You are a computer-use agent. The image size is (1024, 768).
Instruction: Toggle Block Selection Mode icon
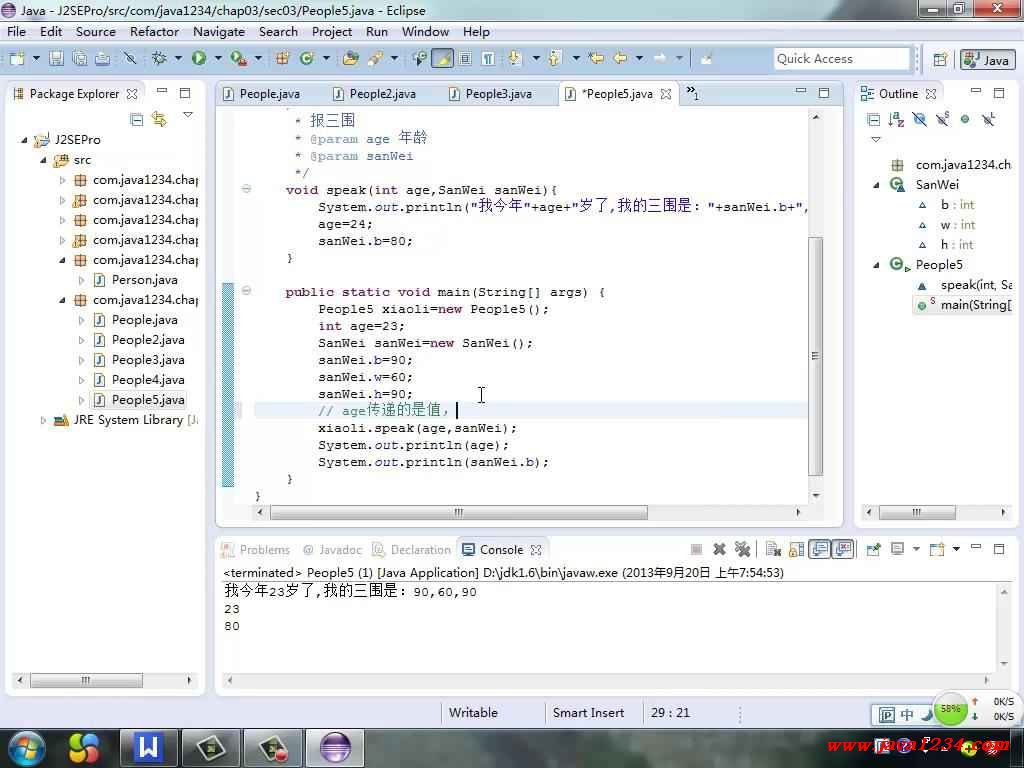coord(465,59)
